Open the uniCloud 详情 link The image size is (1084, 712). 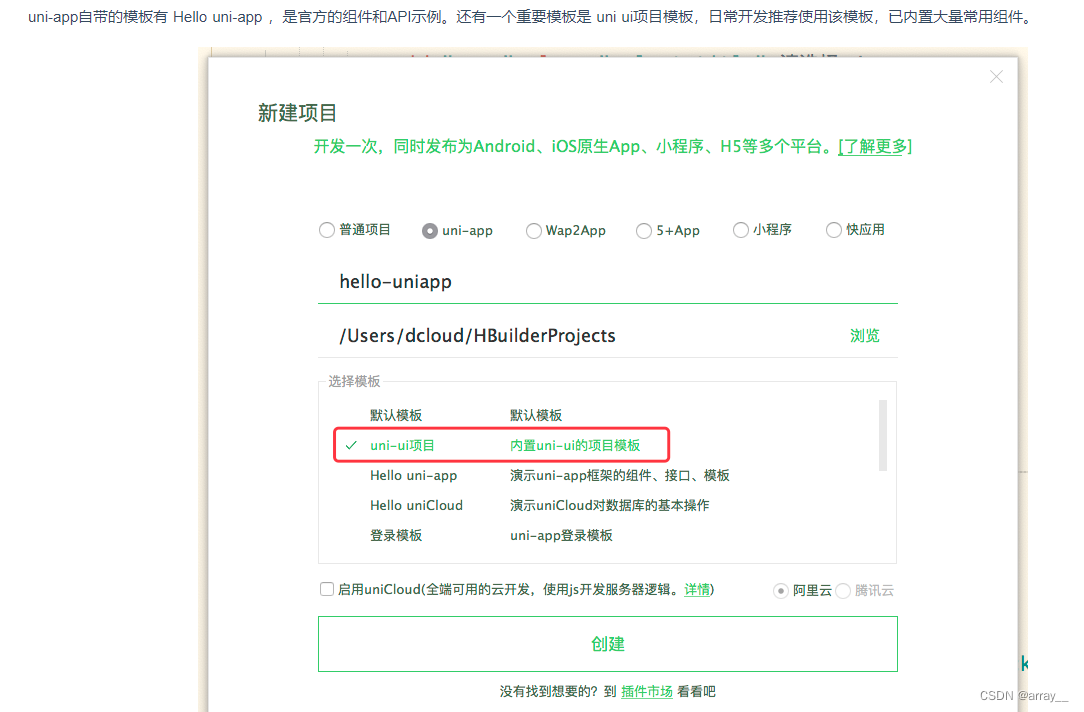click(697, 590)
